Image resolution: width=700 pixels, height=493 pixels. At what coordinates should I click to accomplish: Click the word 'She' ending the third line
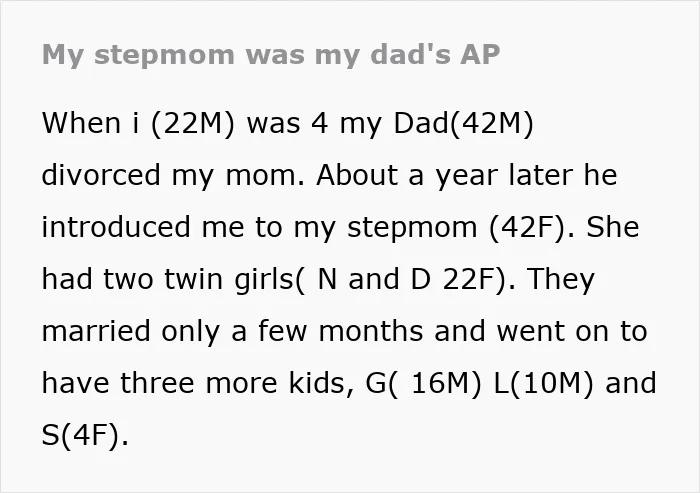pyautogui.click(x=612, y=227)
